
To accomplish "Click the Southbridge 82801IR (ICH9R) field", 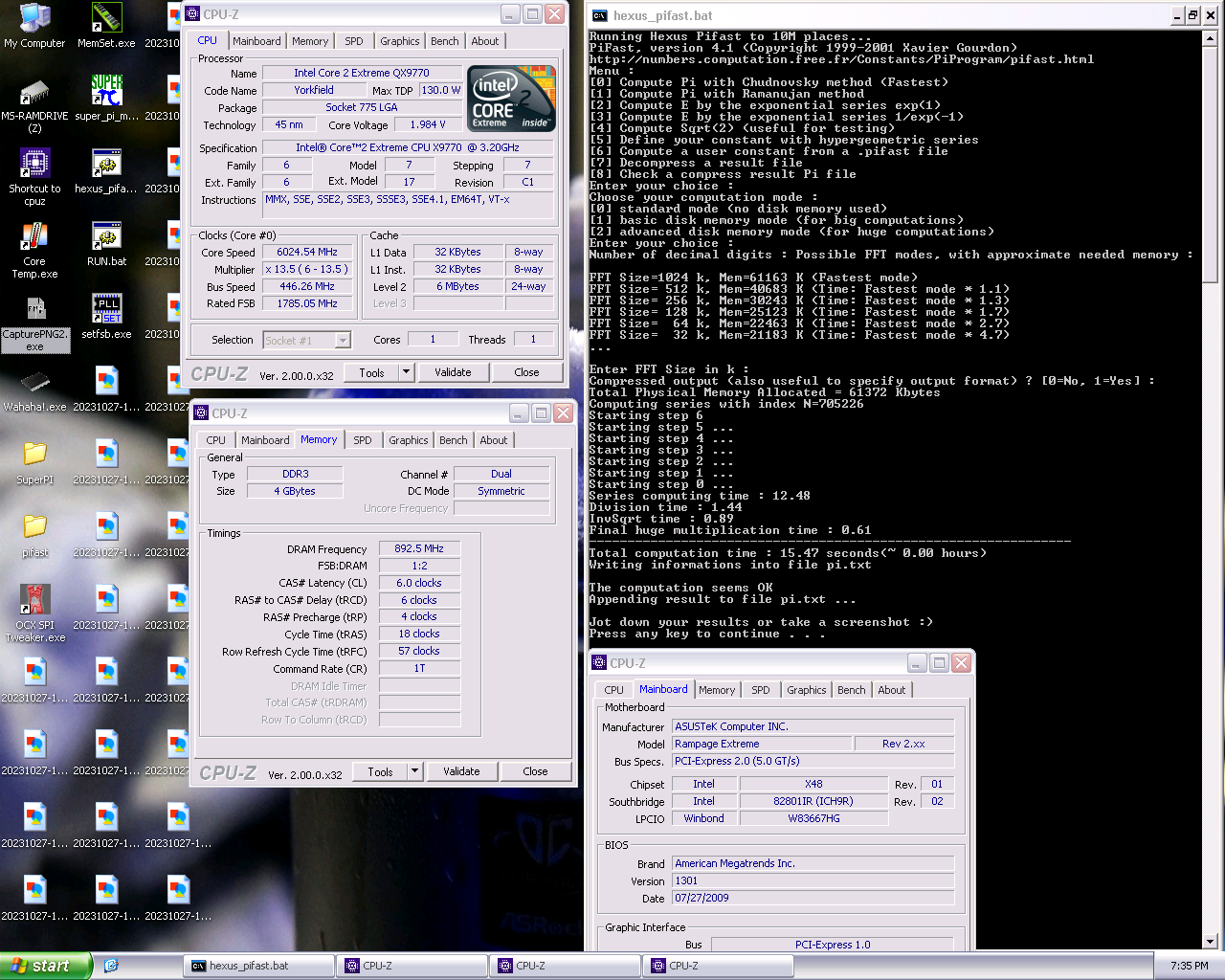I will tap(813, 801).
